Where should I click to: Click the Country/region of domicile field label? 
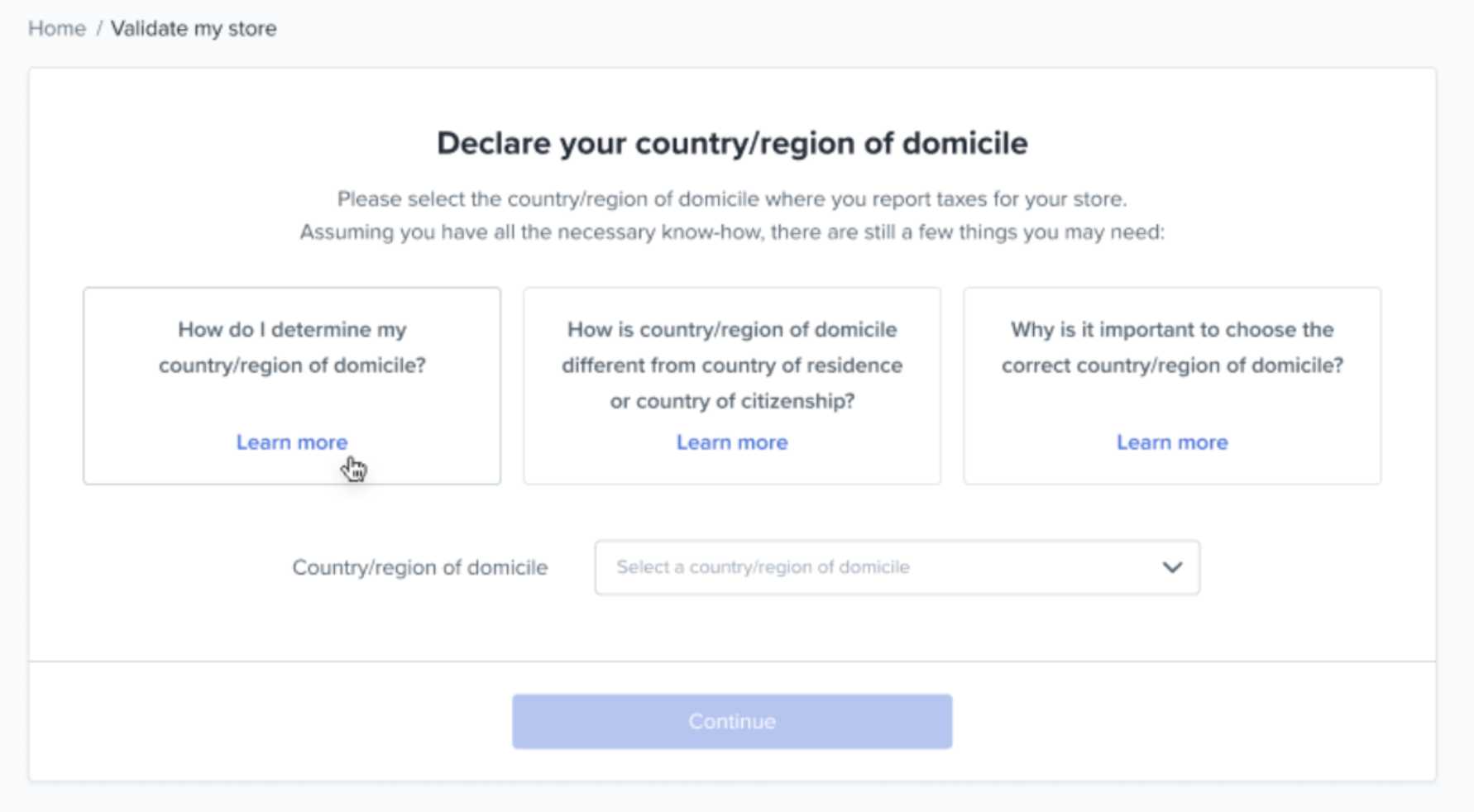(420, 567)
